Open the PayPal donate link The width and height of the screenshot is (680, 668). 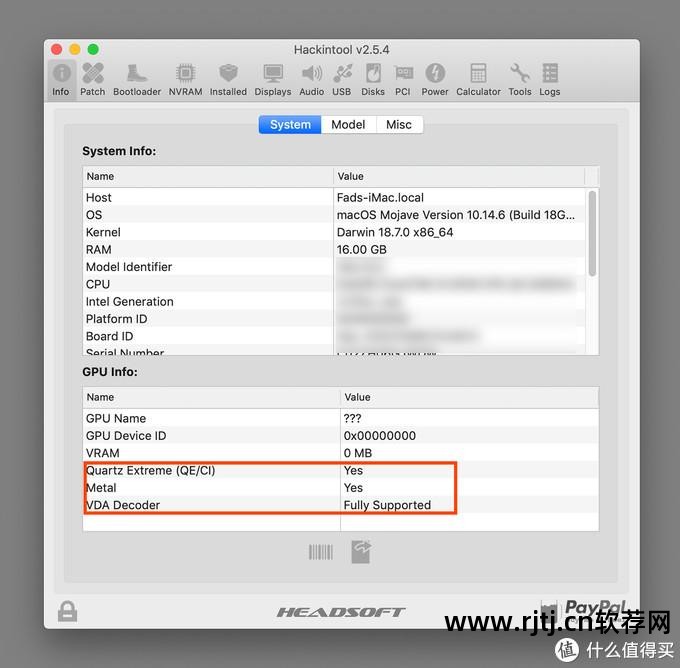point(584,611)
